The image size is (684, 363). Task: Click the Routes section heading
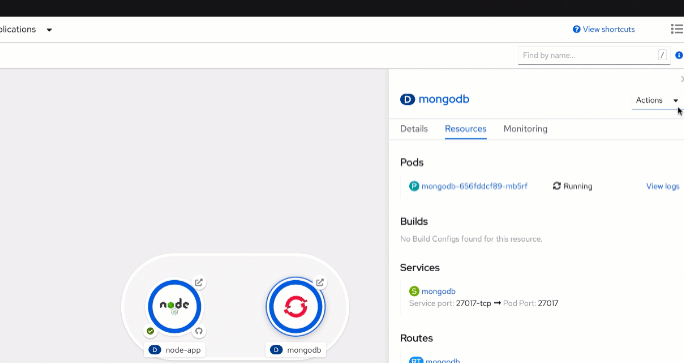tap(417, 338)
